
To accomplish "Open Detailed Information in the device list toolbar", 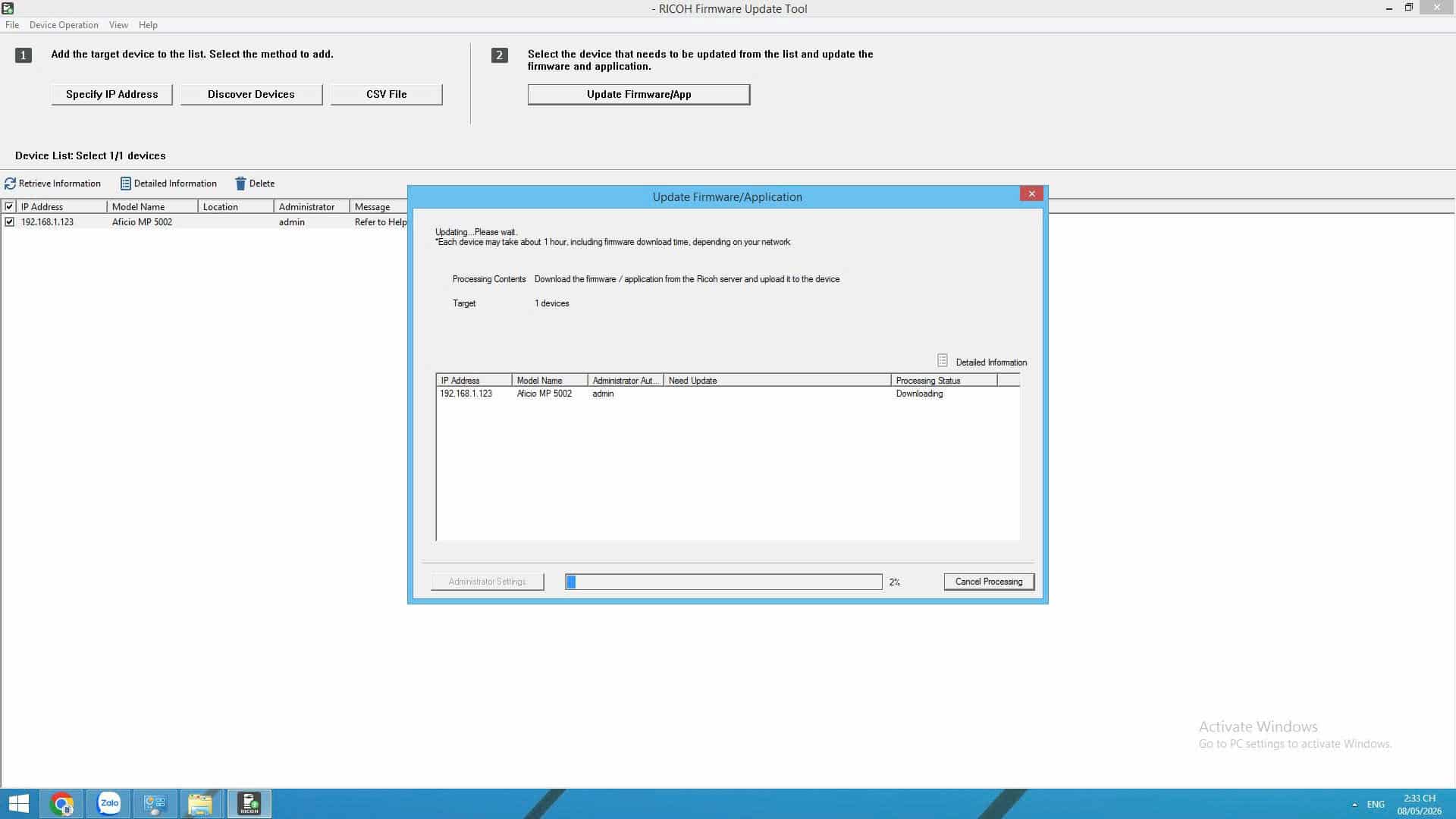I will click(168, 184).
